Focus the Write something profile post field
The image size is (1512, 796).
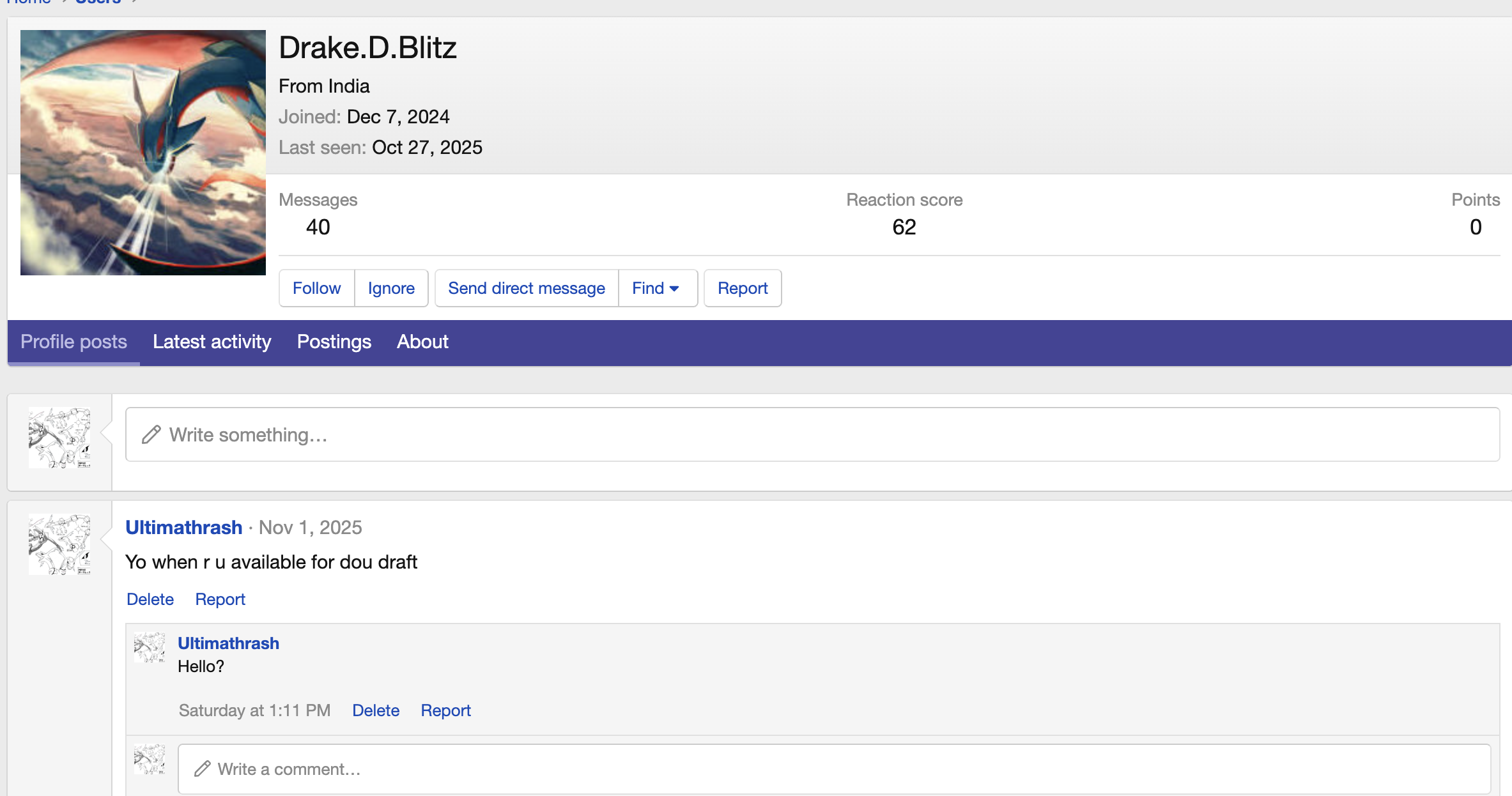coord(812,434)
